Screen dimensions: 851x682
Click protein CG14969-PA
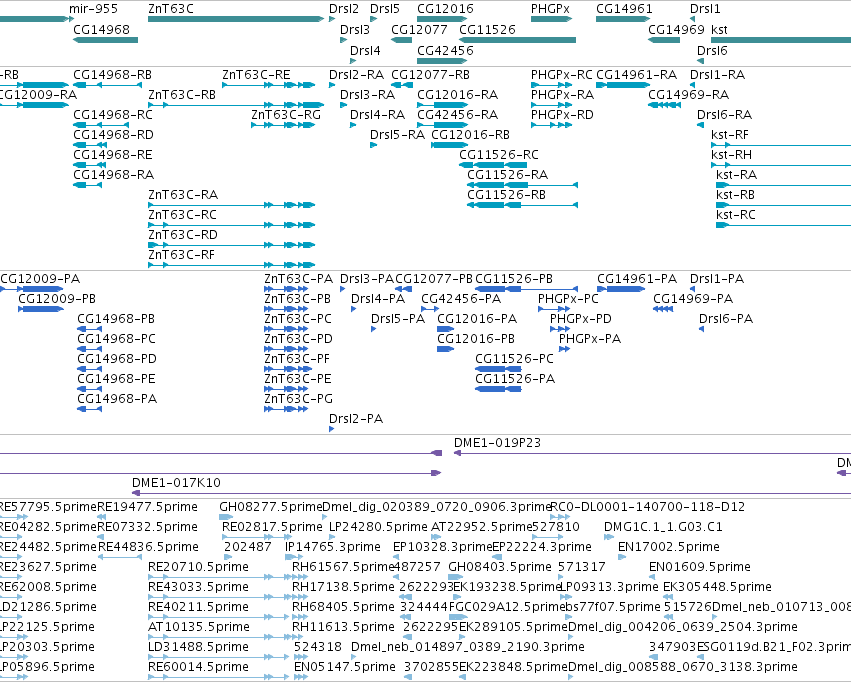(693, 298)
